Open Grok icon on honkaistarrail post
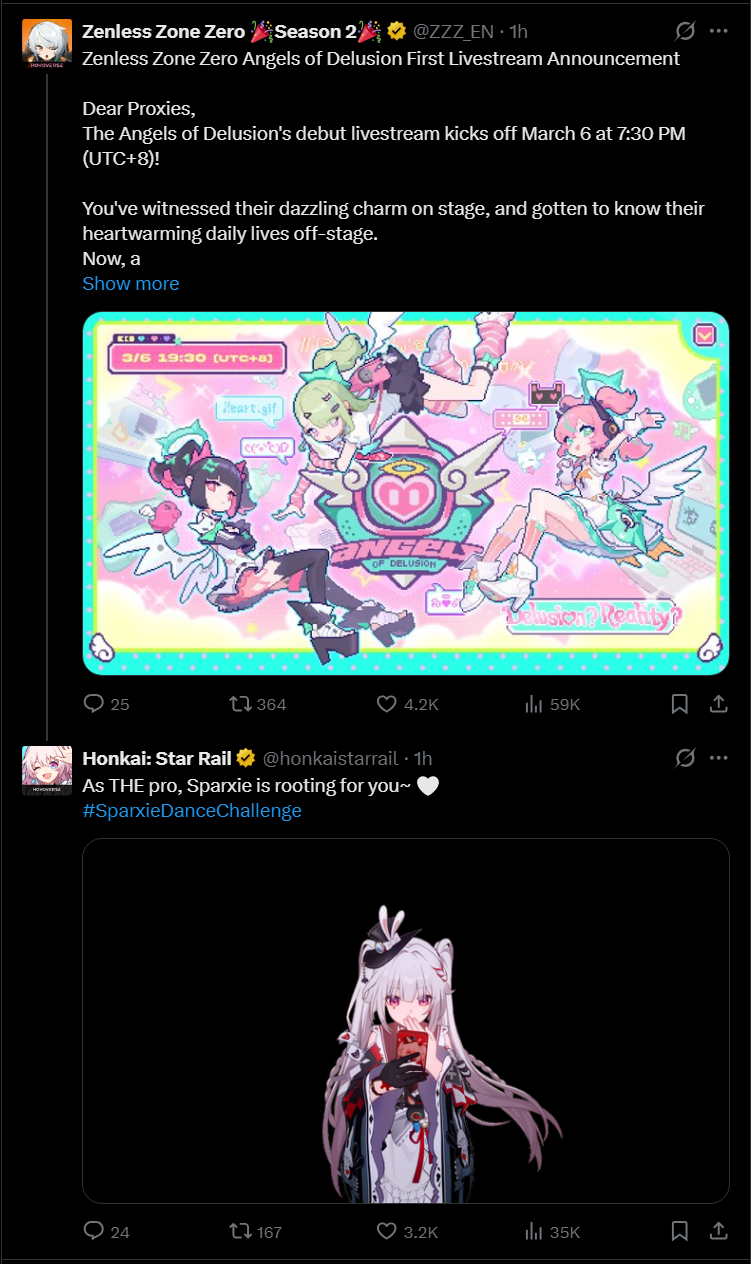 tap(685, 758)
